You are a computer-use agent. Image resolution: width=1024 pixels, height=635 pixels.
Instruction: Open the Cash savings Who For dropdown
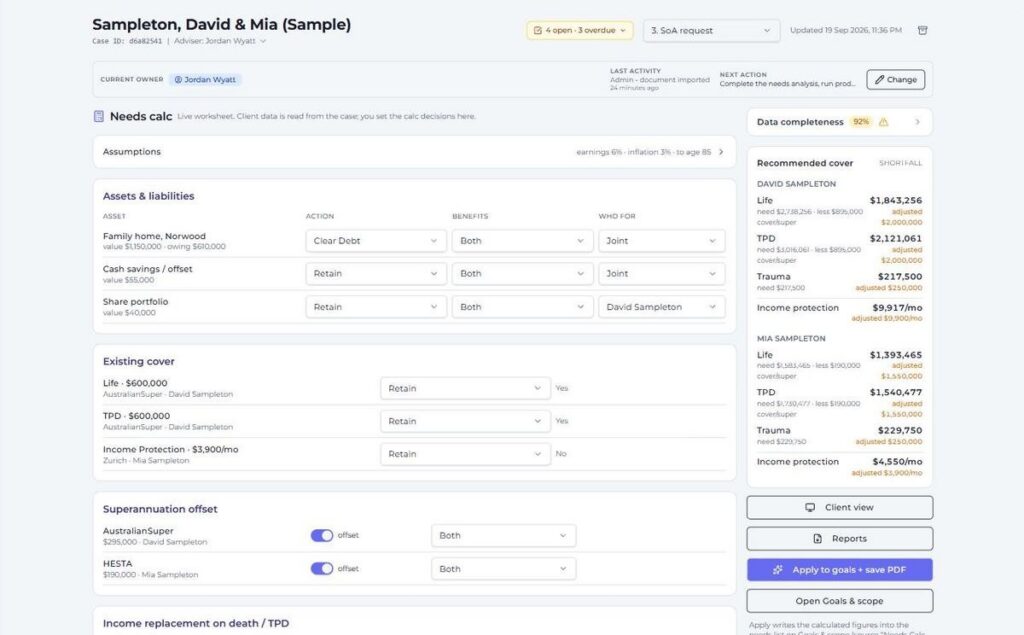tap(662, 274)
